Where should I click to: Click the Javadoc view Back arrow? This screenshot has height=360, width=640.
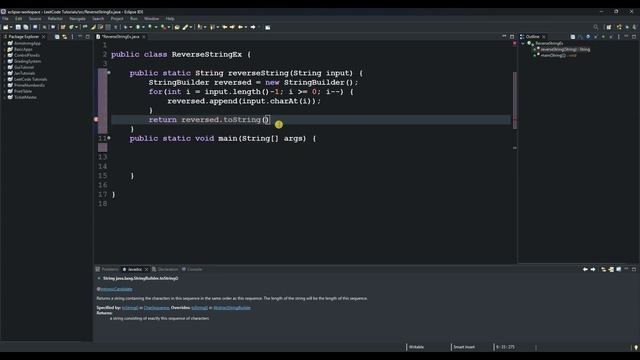[585, 269]
